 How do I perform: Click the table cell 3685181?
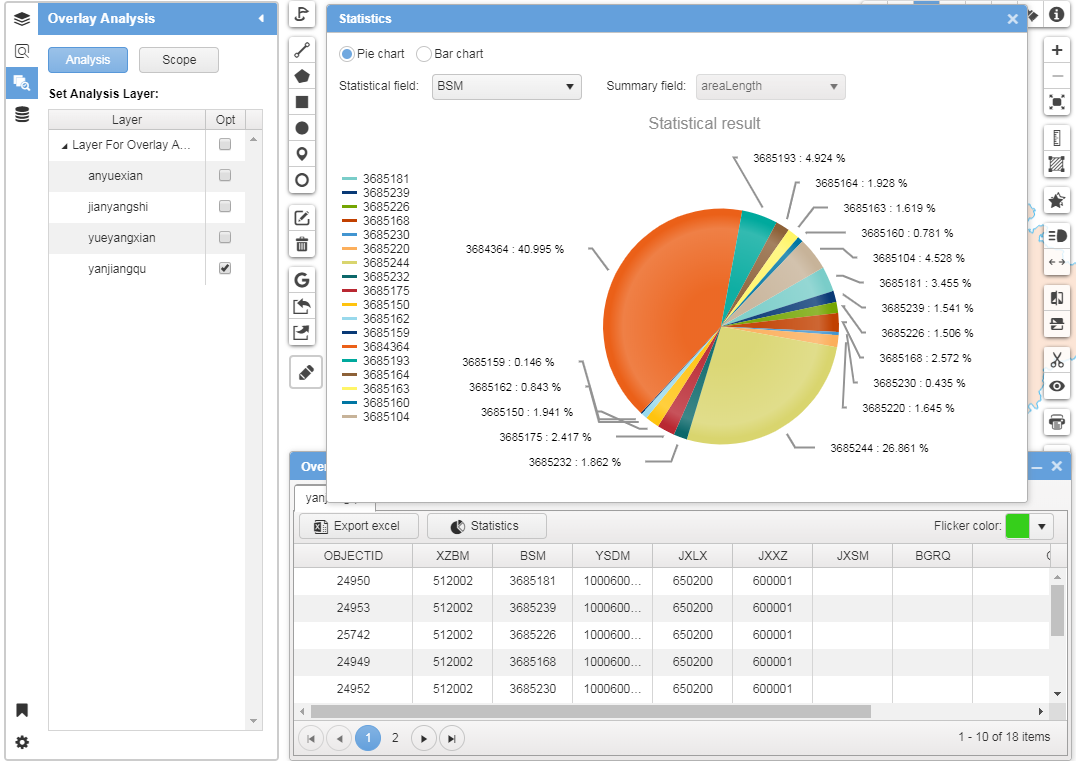click(533, 581)
